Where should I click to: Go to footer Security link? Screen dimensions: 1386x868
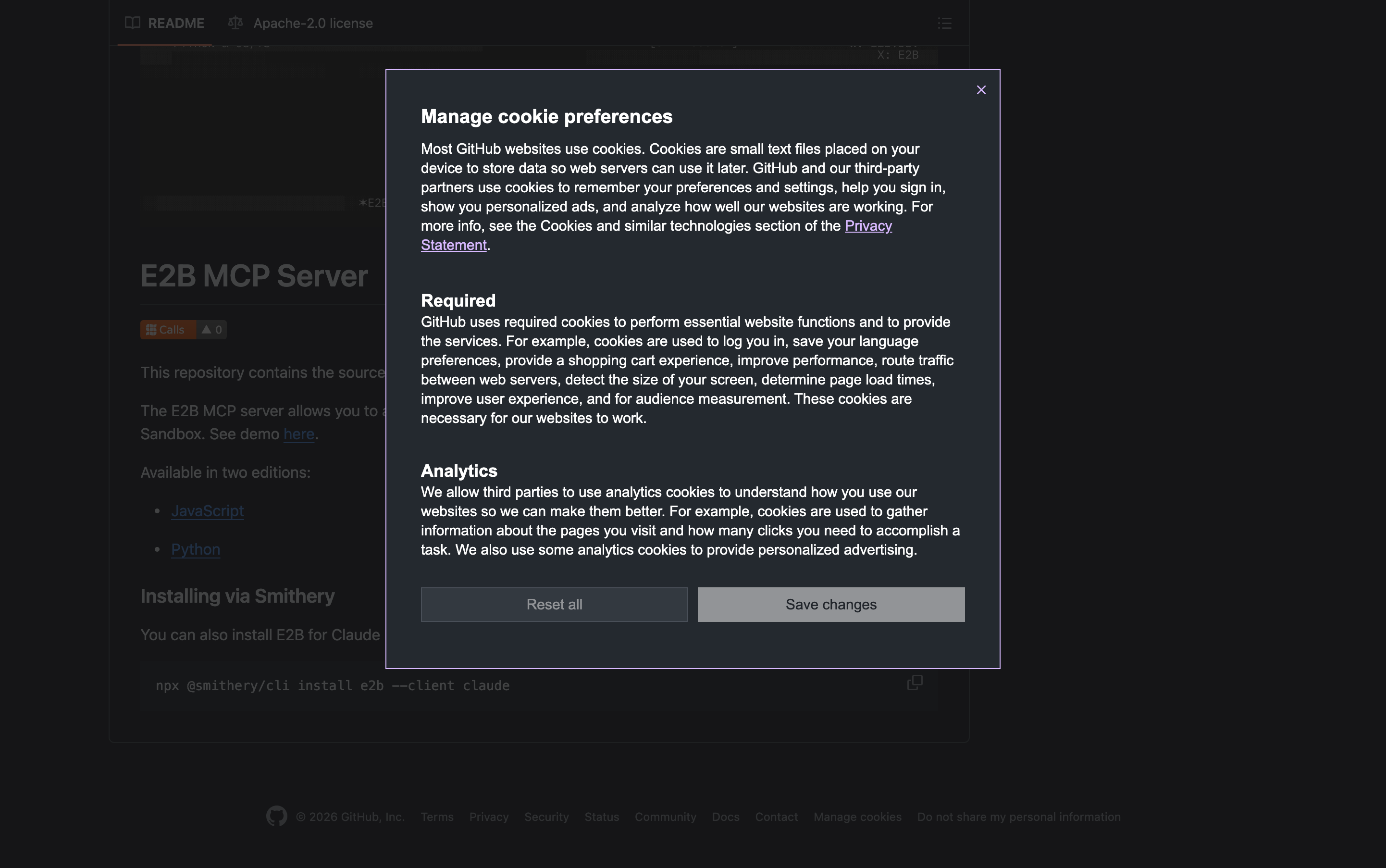point(546,816)
